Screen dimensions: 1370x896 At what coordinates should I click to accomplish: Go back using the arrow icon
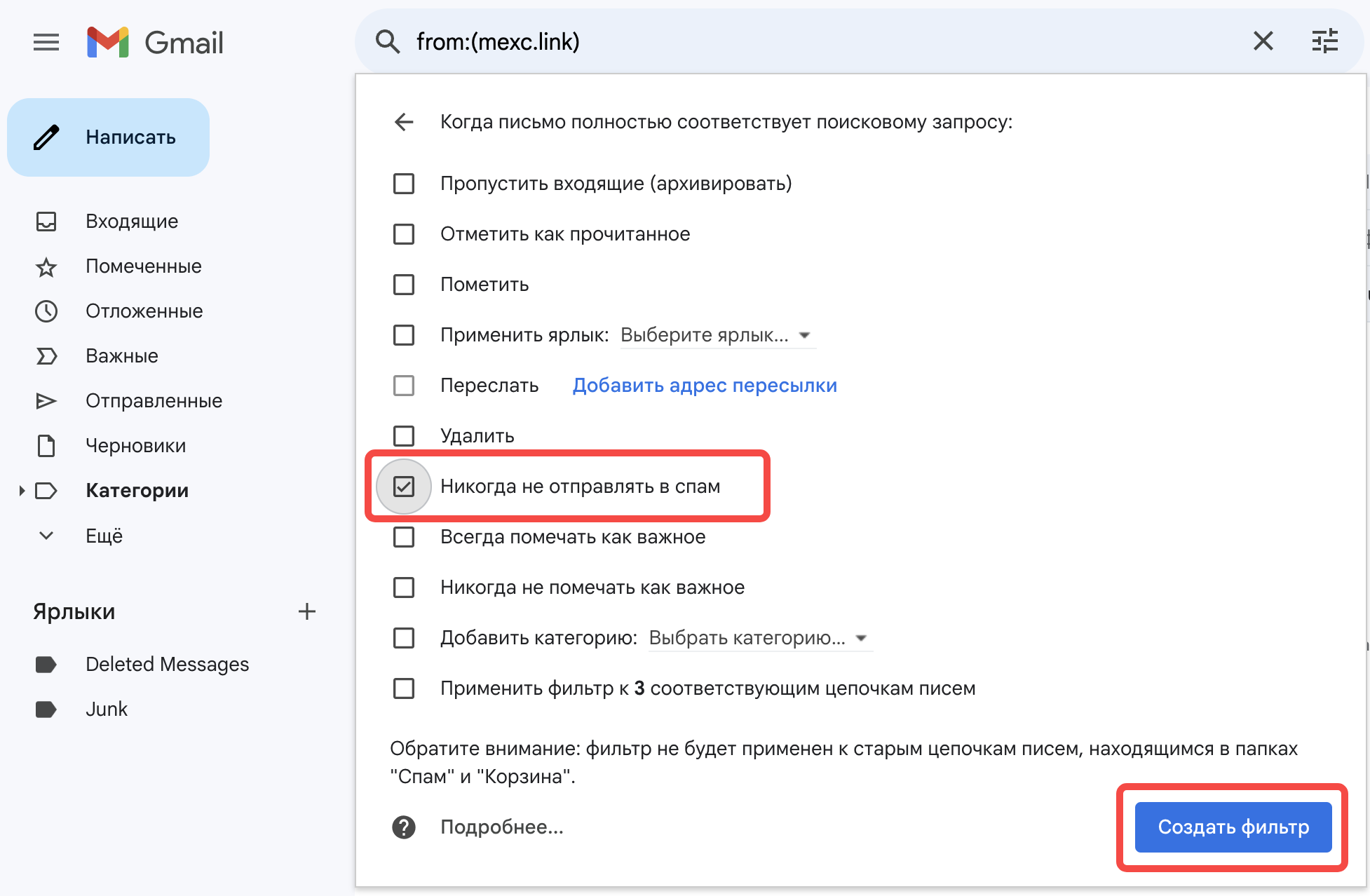point(404,122)
